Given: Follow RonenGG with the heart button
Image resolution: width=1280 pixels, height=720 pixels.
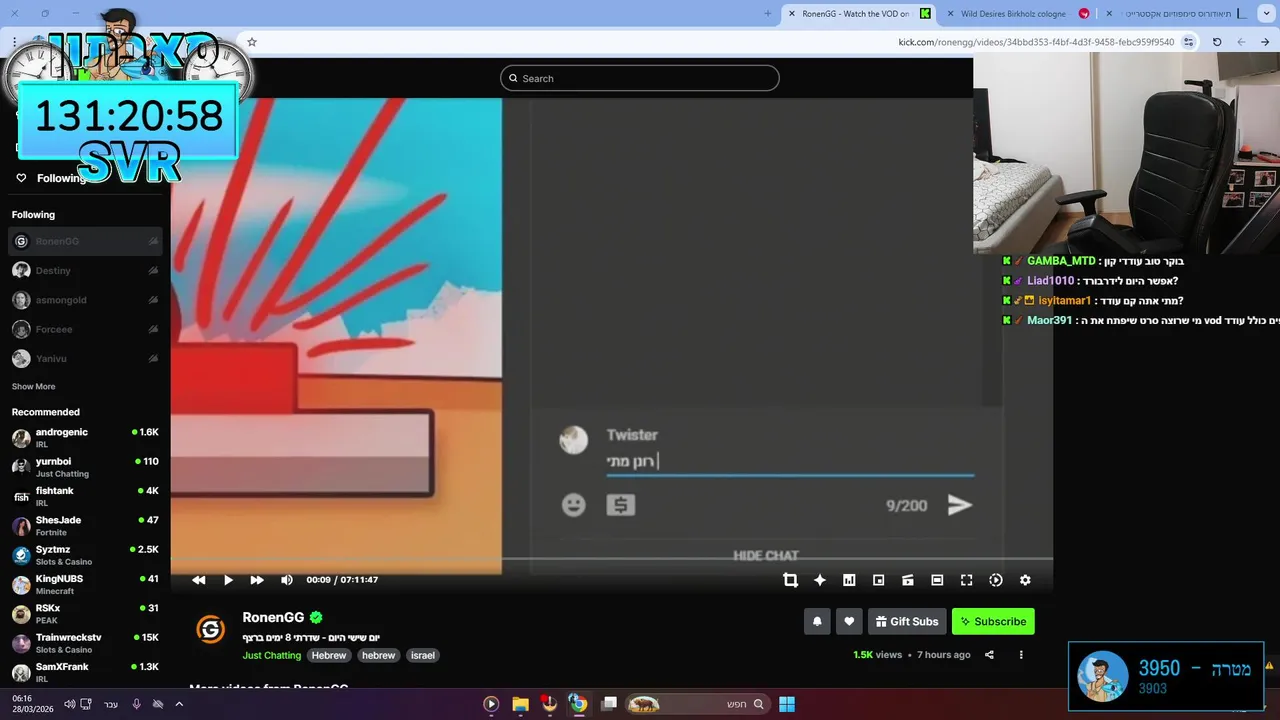Looking at the screenshot, I should tap(849, 621).
